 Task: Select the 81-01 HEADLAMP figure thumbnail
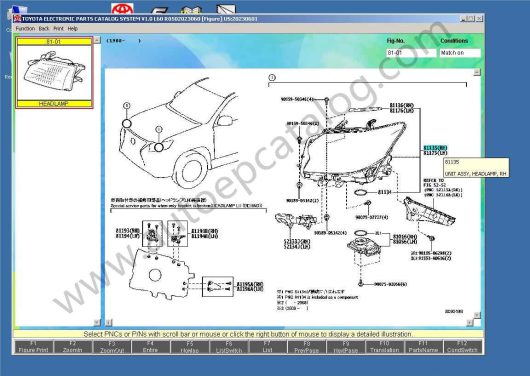click(x=54, y=73)
